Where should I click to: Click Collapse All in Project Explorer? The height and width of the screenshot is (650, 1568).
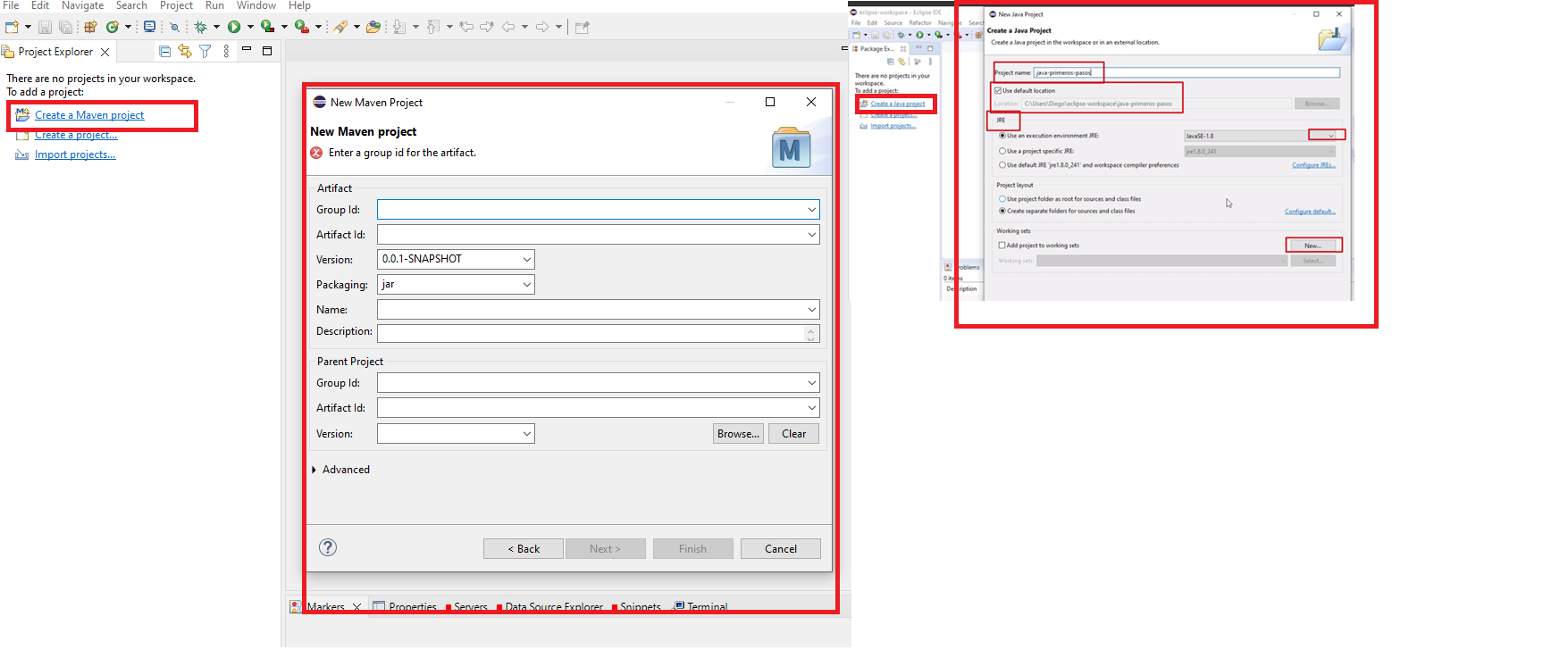[165, 52]
